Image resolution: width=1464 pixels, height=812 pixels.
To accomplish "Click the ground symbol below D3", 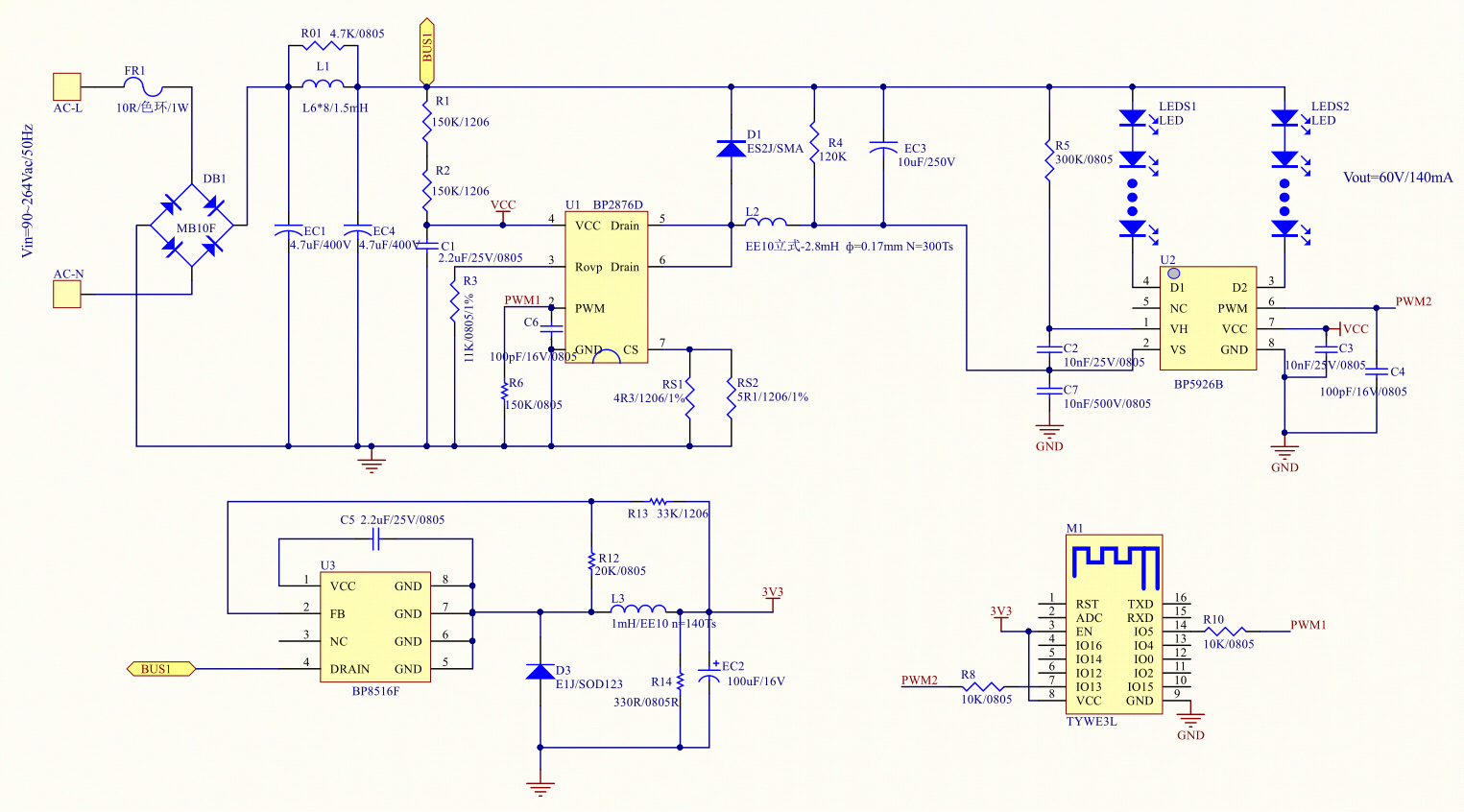I will pos(540,789).
